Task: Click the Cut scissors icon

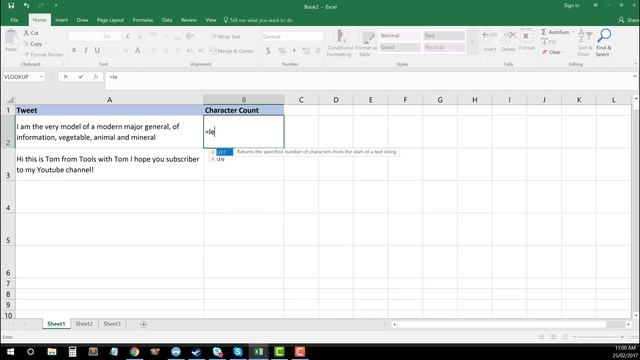Action: pos(27,33)
